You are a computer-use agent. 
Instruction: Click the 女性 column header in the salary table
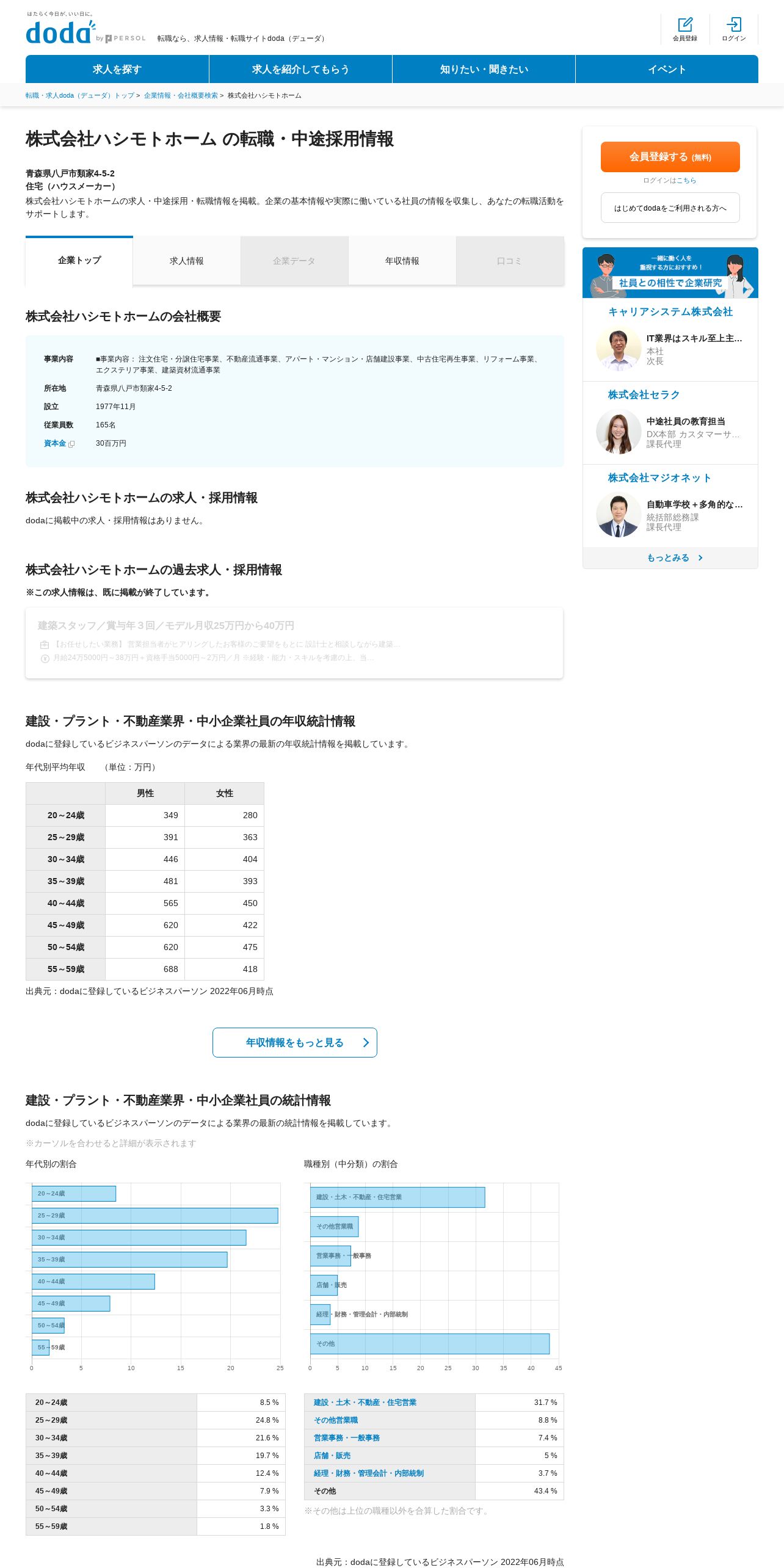click(x=225, y=793)
